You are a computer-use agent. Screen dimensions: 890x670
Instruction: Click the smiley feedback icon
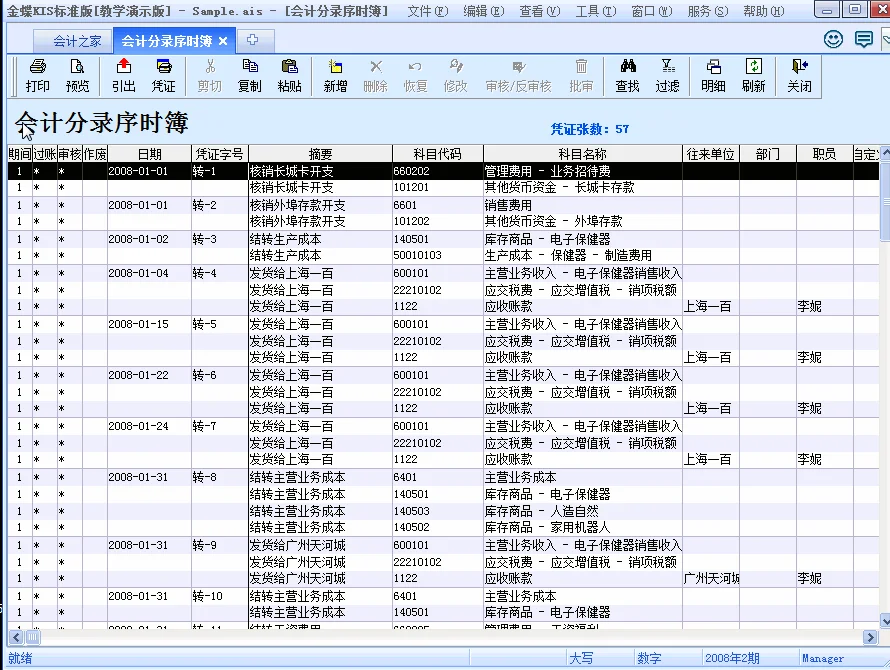(x=834, y=37)
